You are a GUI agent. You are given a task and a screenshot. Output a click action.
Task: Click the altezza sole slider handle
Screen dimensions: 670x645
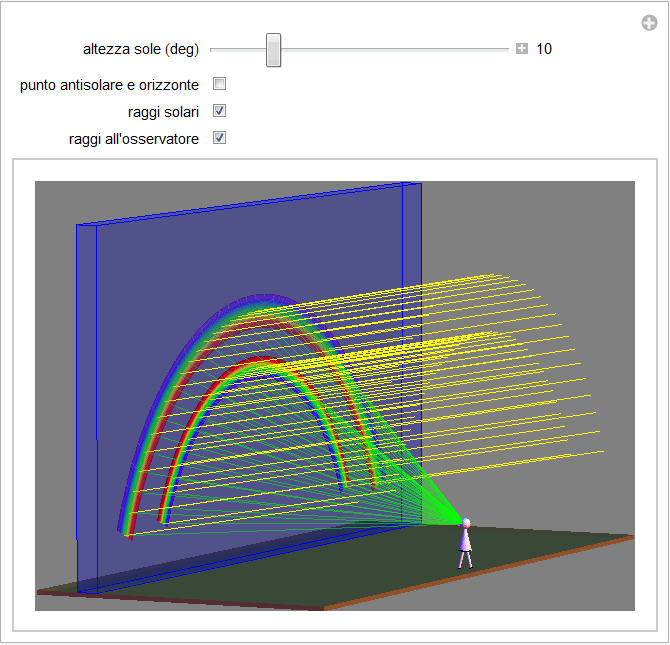273,50
